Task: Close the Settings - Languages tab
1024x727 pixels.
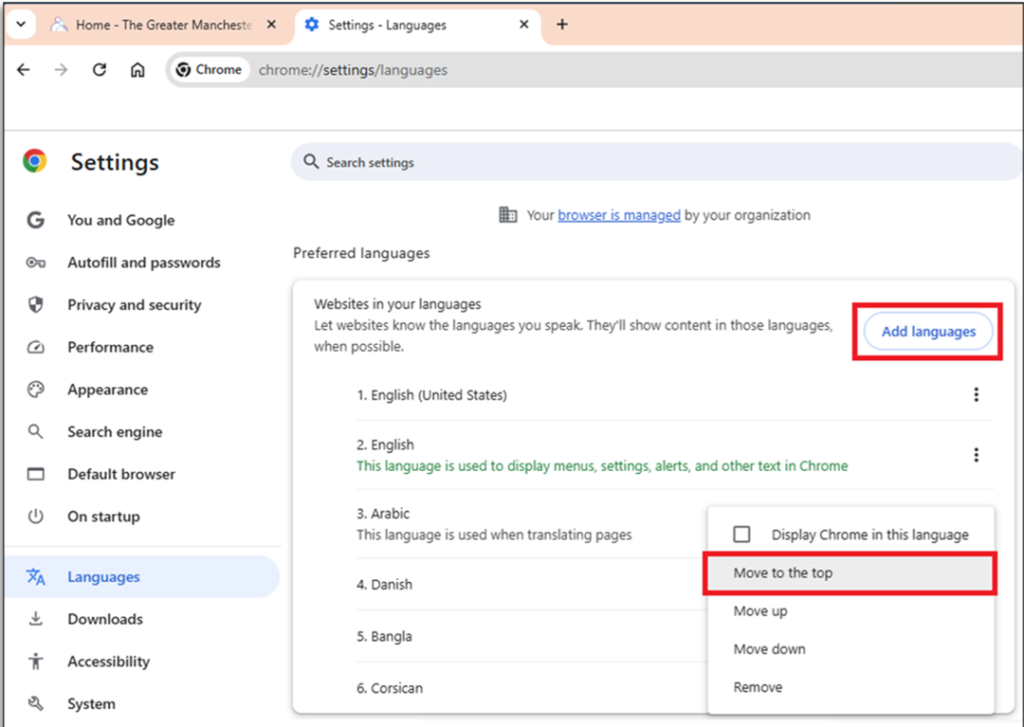Action: pos(523,25)
